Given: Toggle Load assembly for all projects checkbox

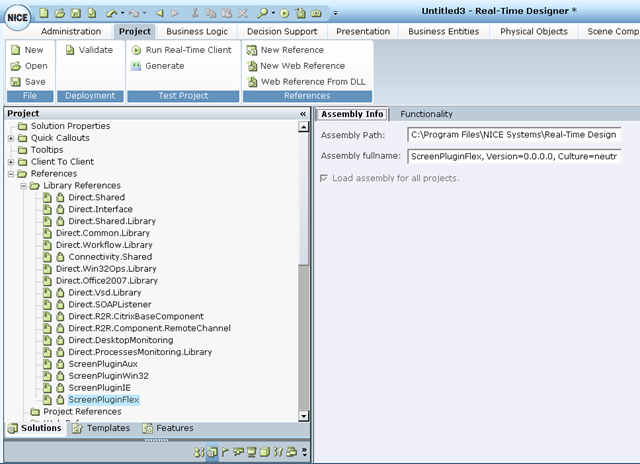Looking at the screenshot, I should tap(324, 178).
